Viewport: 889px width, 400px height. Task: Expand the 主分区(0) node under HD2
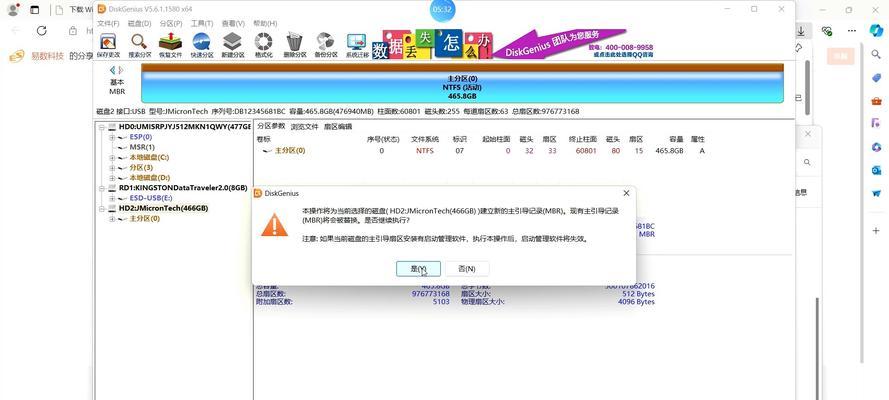coord(112,219)
